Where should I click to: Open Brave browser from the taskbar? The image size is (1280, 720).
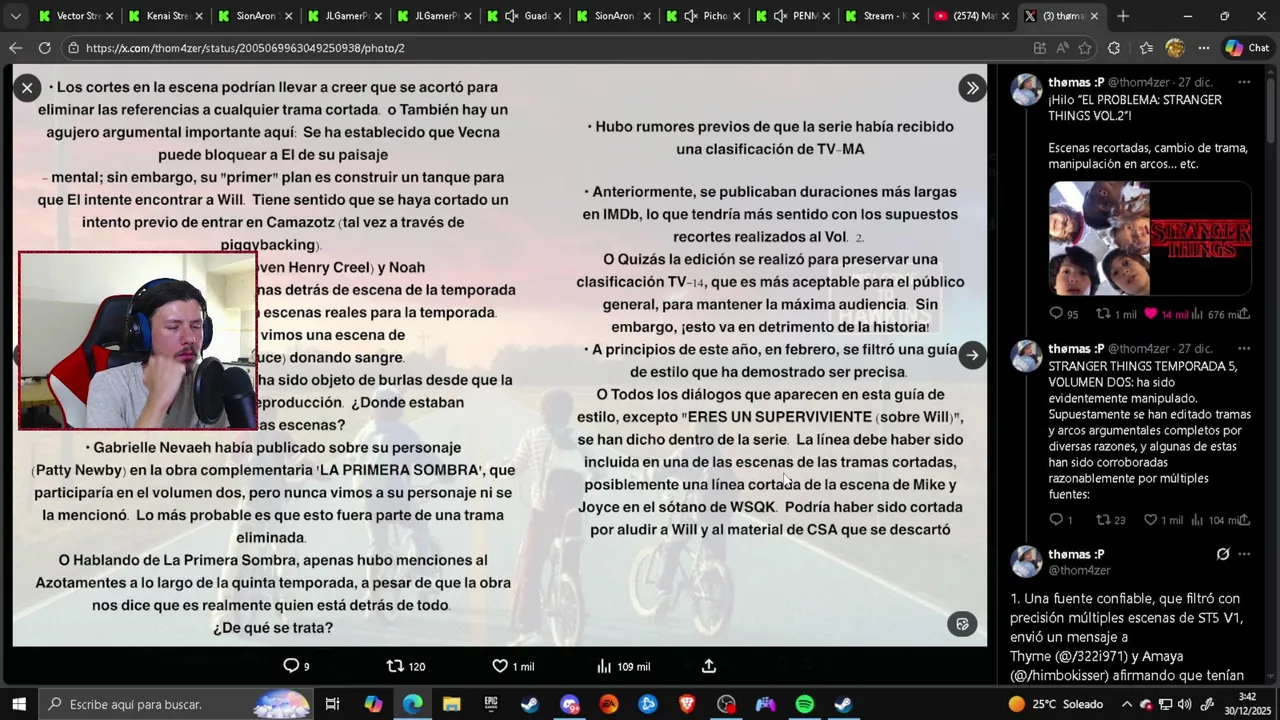tap(687, 704)
